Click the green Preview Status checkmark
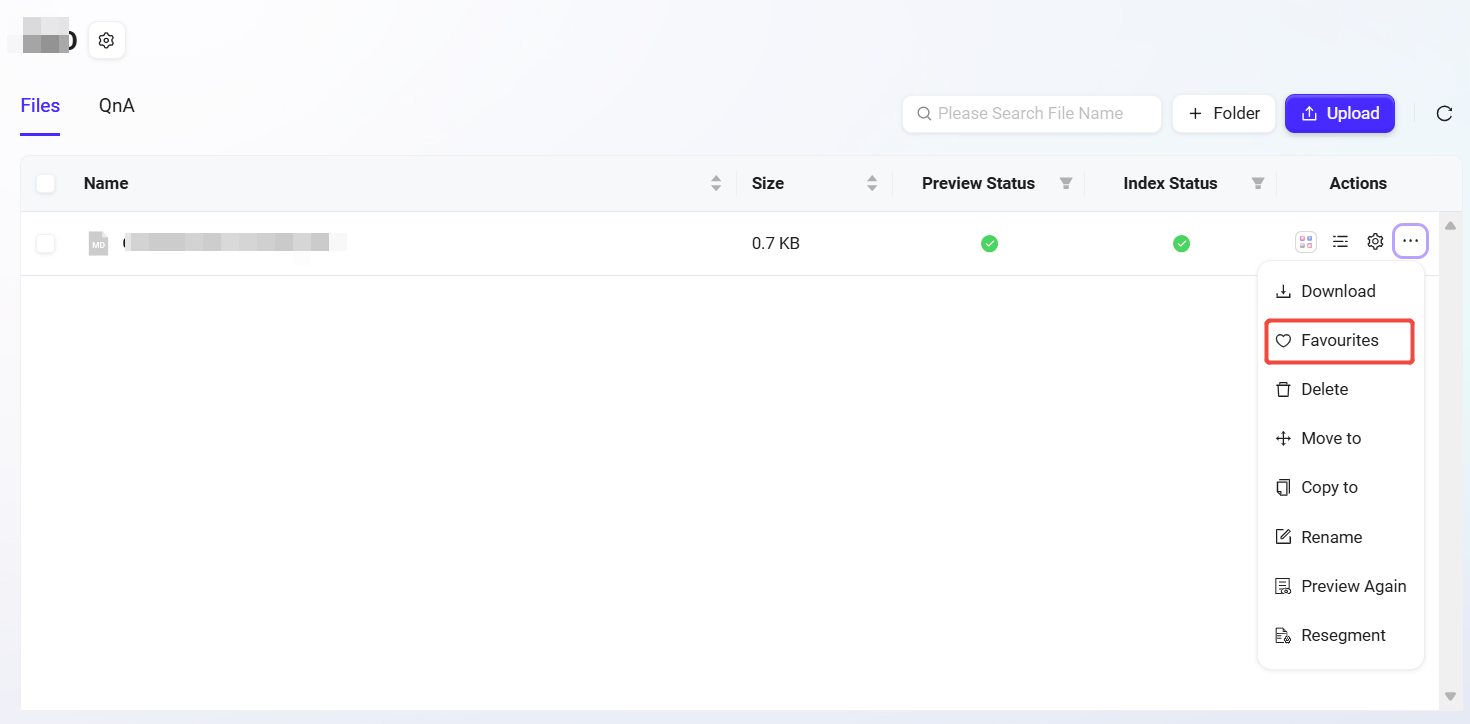The height and width of the screenshot is (724, 1470). pyautogui.click(x=989, y=243)
